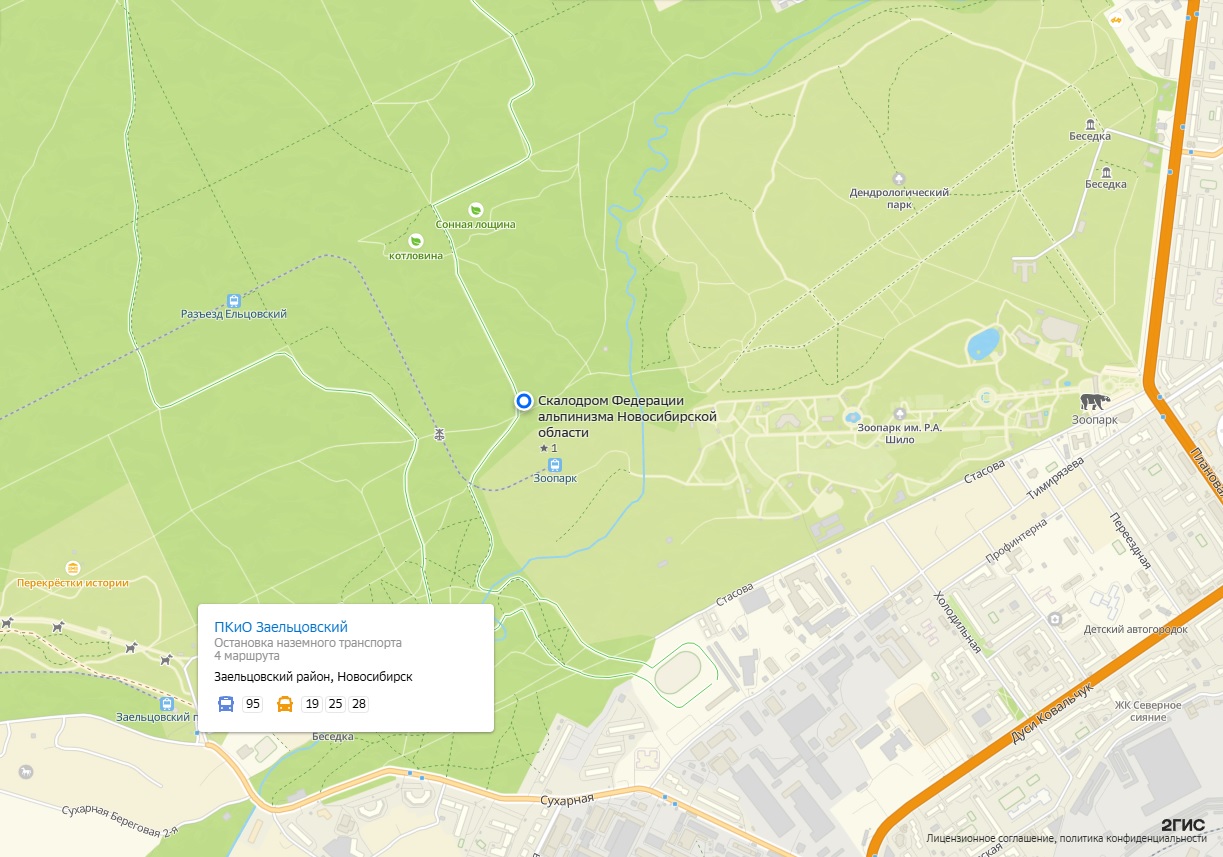
Task: Click the Разъезд Ельцовский train stop icon
Action: (234, 300)
